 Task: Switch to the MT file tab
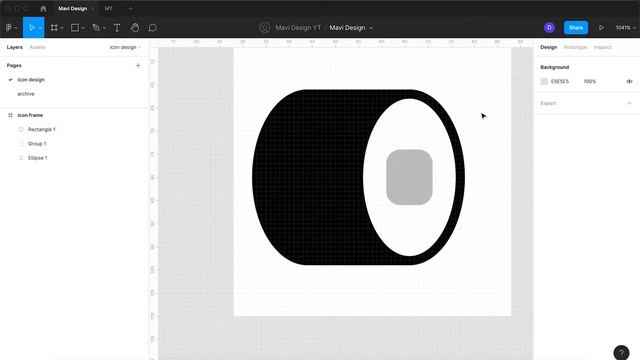109,8
